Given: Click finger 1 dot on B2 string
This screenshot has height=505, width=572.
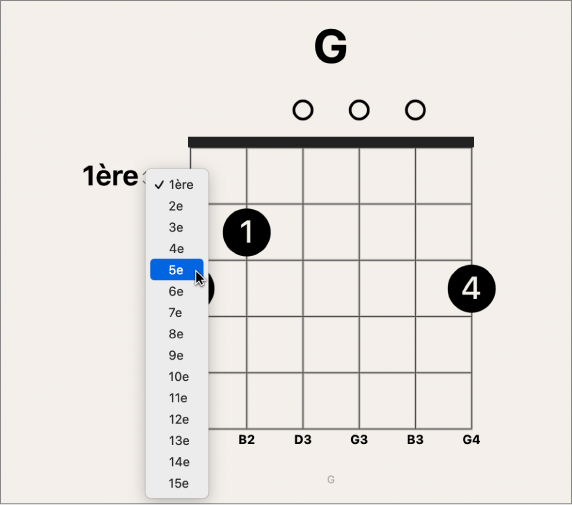Looking at the screenshot, I should click(x=247, y=232).
